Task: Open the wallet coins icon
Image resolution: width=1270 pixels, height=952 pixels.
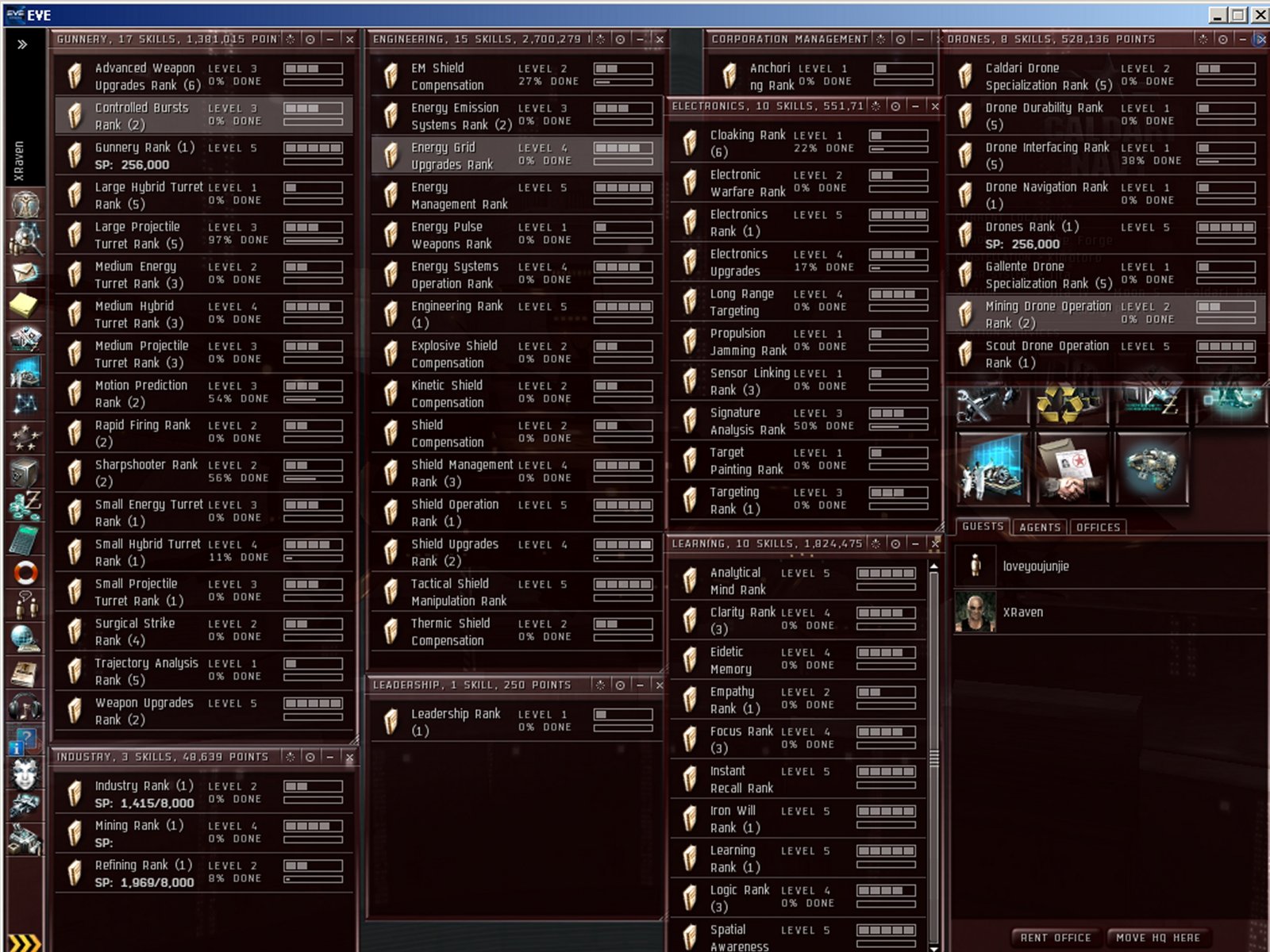Action: pos(25,505)
